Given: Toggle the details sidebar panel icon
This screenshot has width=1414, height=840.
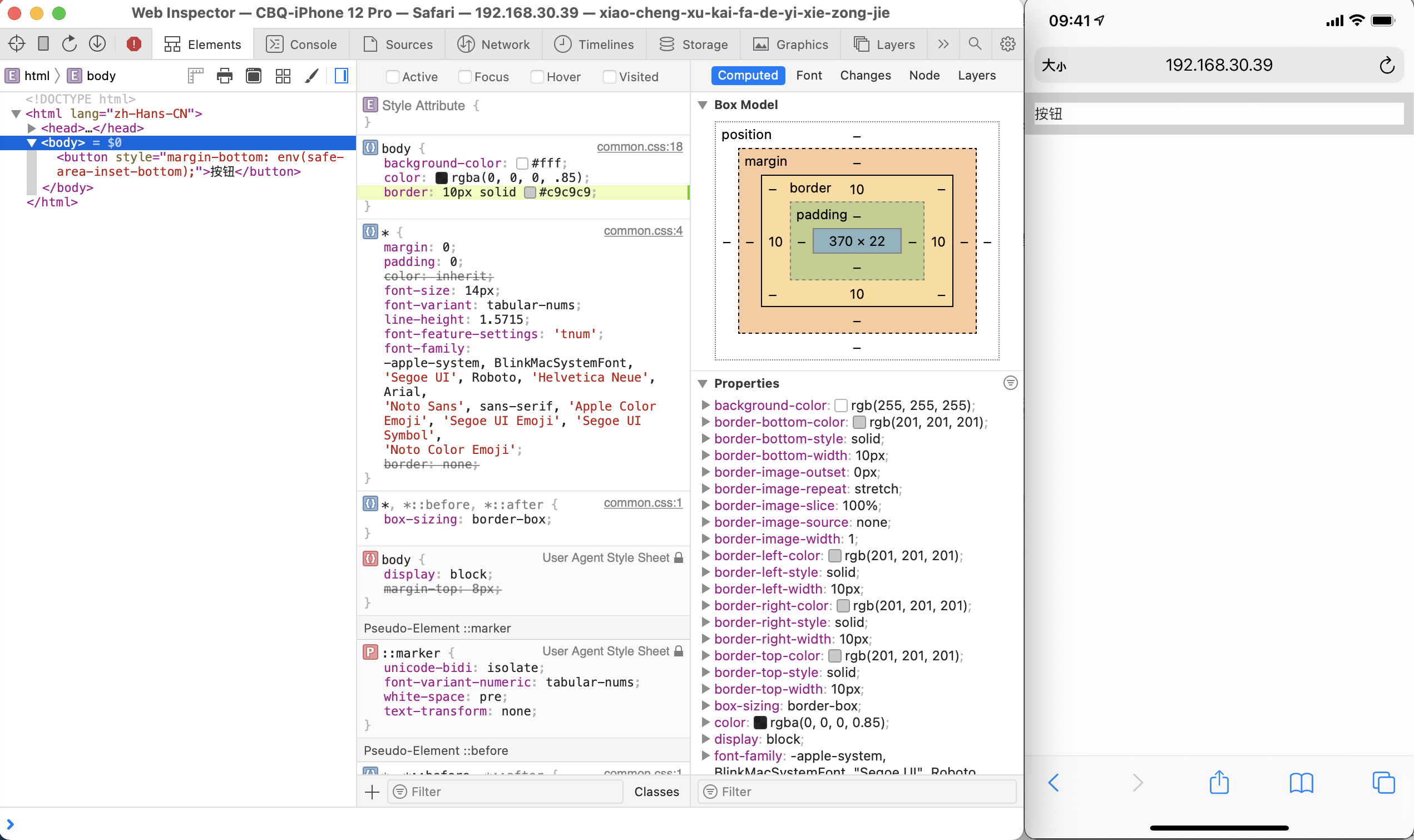Looking at the screenshot, I should 342,76.
